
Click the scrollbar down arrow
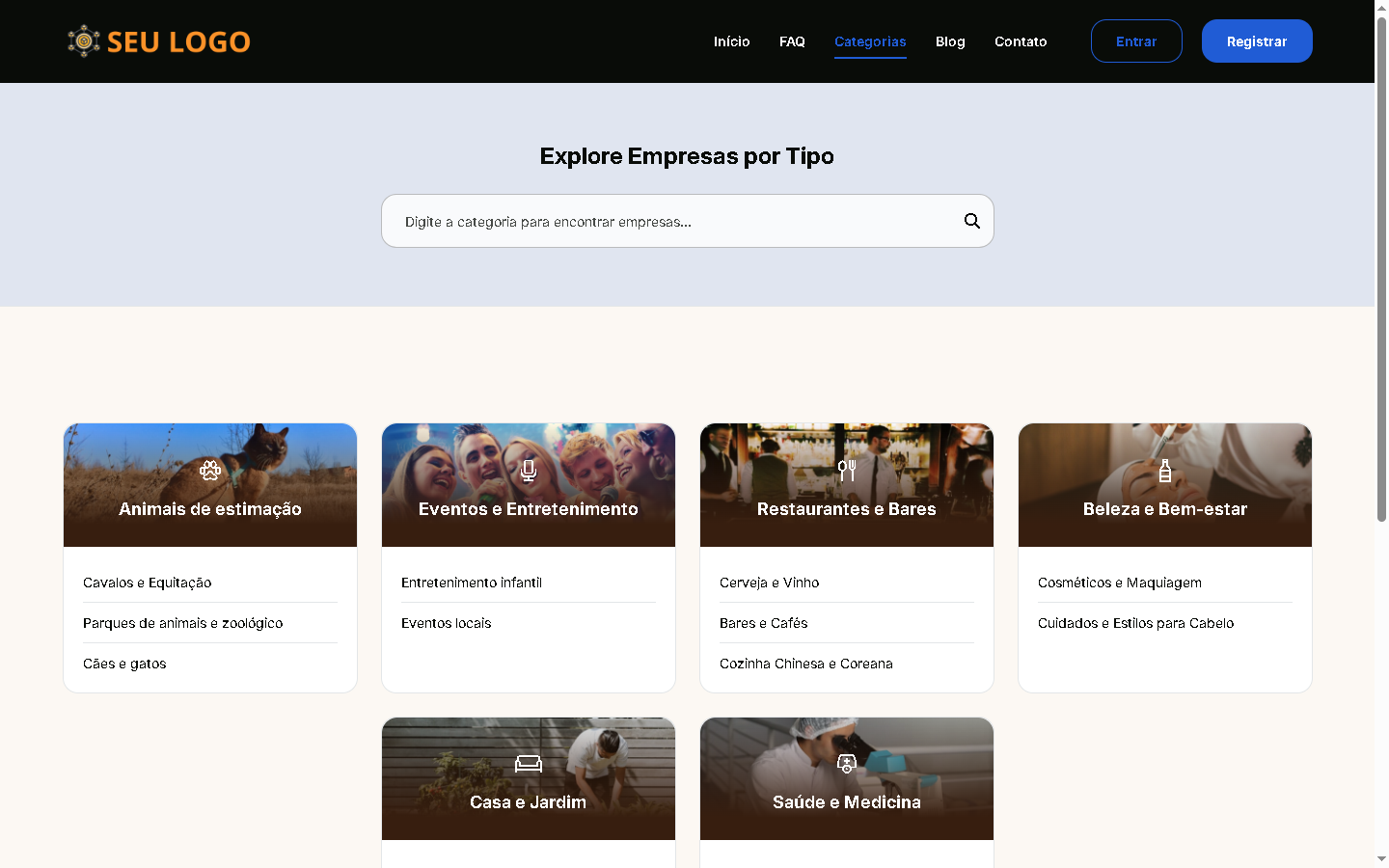pos(1381,858)
